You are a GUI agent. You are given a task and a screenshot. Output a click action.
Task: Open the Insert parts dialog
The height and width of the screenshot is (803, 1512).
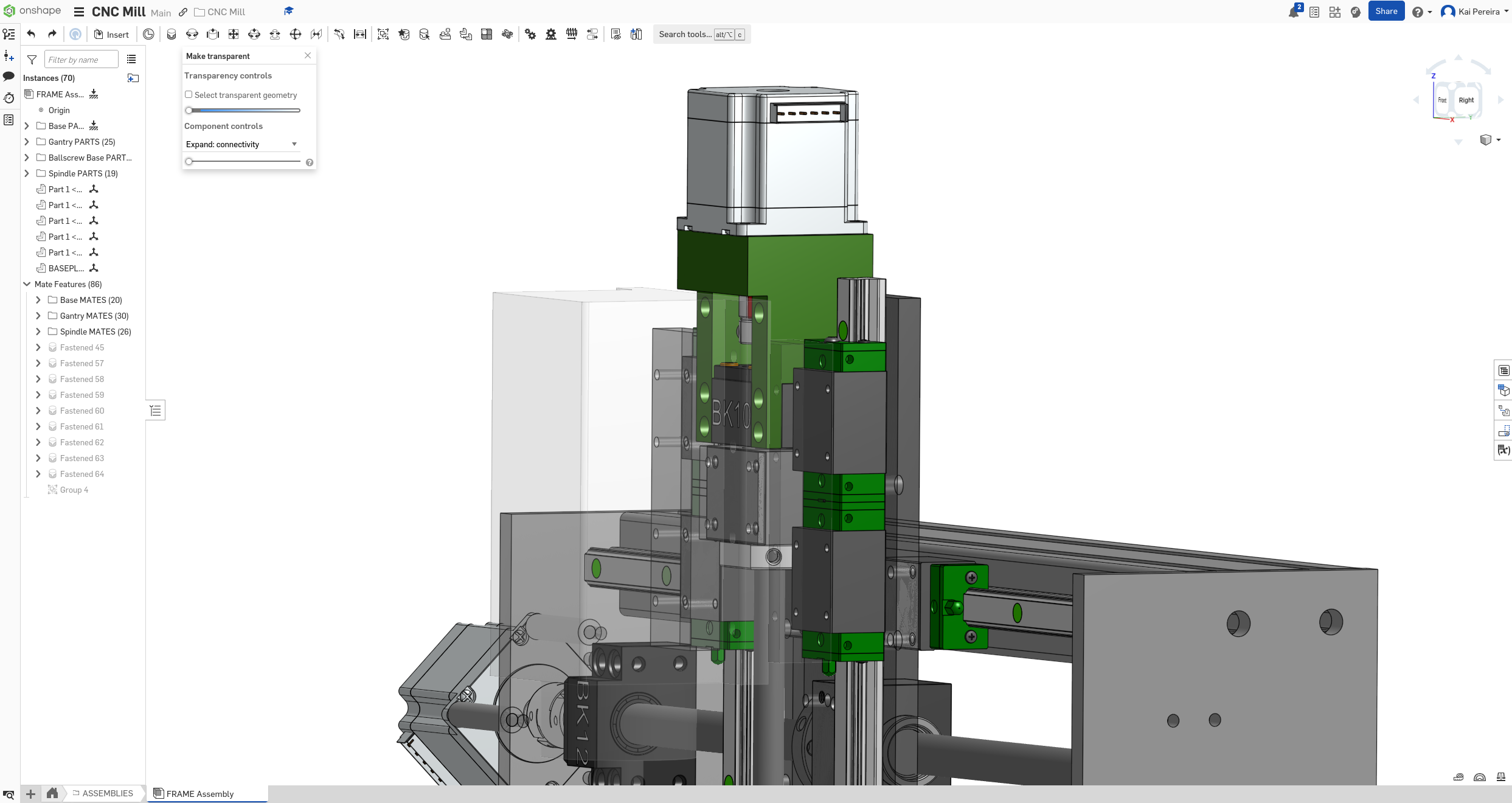(111, 35)
